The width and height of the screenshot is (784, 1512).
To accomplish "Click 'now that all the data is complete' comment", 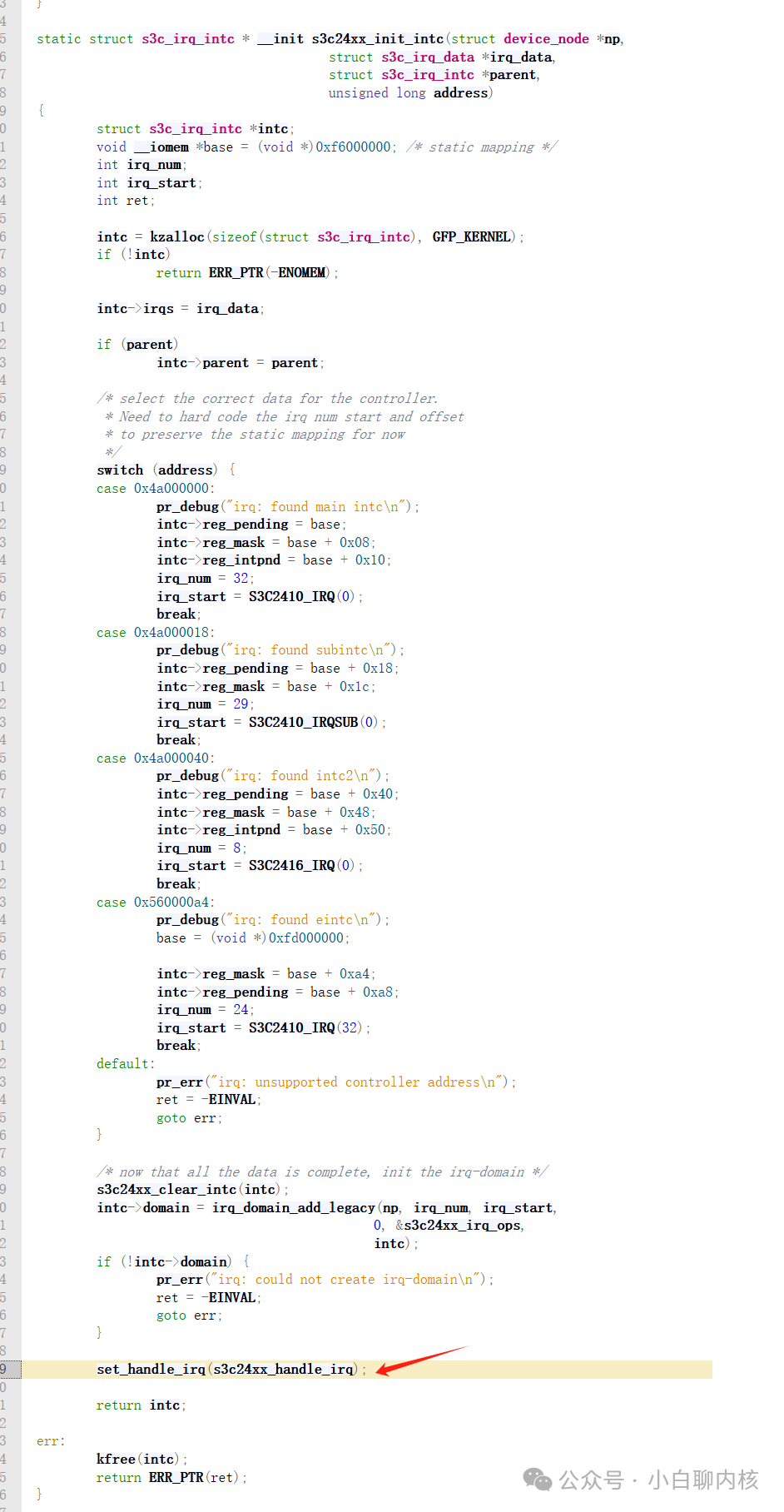I will tap(323, 1172).
